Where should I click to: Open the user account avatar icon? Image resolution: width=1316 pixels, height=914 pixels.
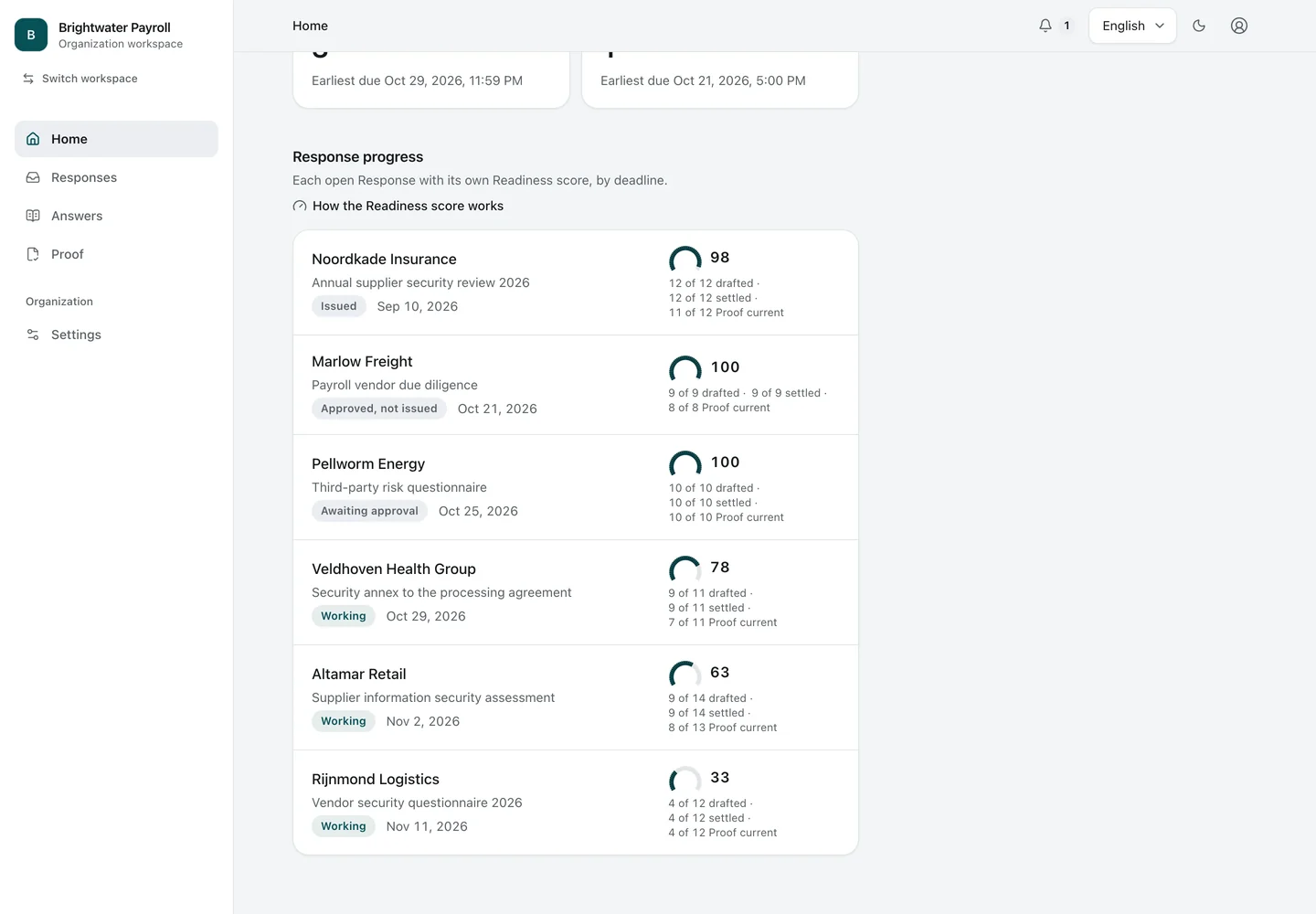(x=1239, y=26)
